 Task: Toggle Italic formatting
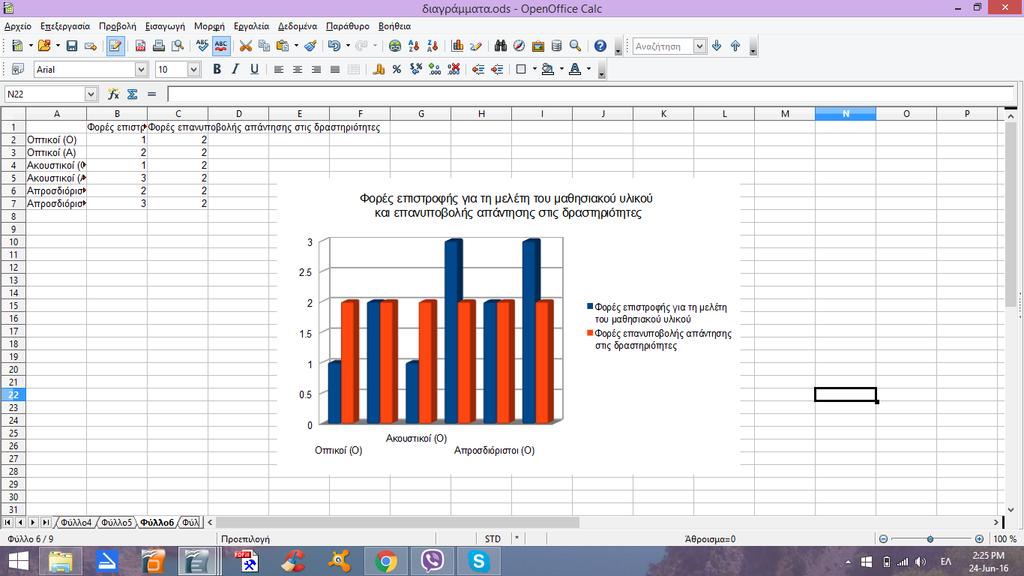pyautogui.click(x=236, y=69)
